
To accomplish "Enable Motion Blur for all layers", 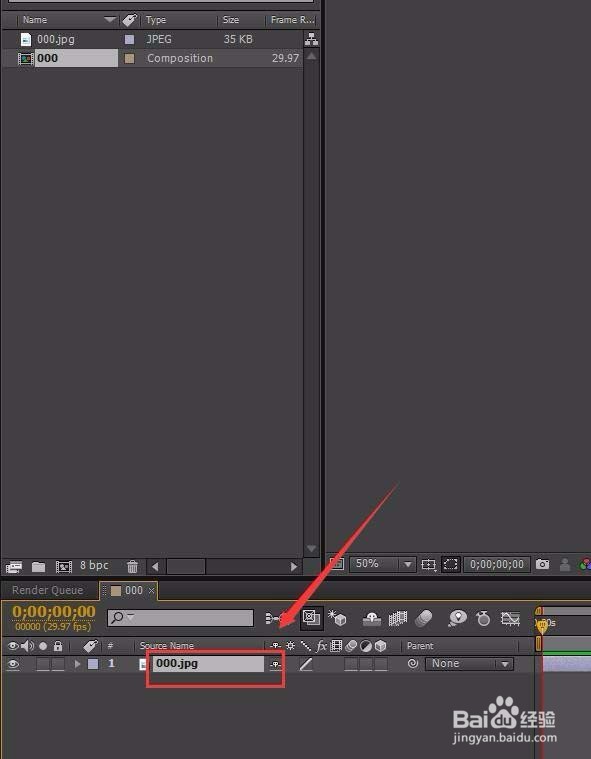I will 424,619.
